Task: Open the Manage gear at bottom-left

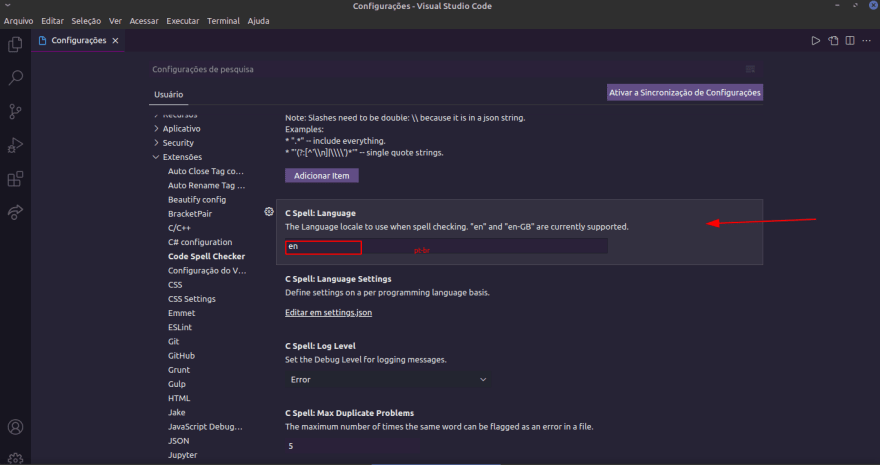Action: click(15, 458)
